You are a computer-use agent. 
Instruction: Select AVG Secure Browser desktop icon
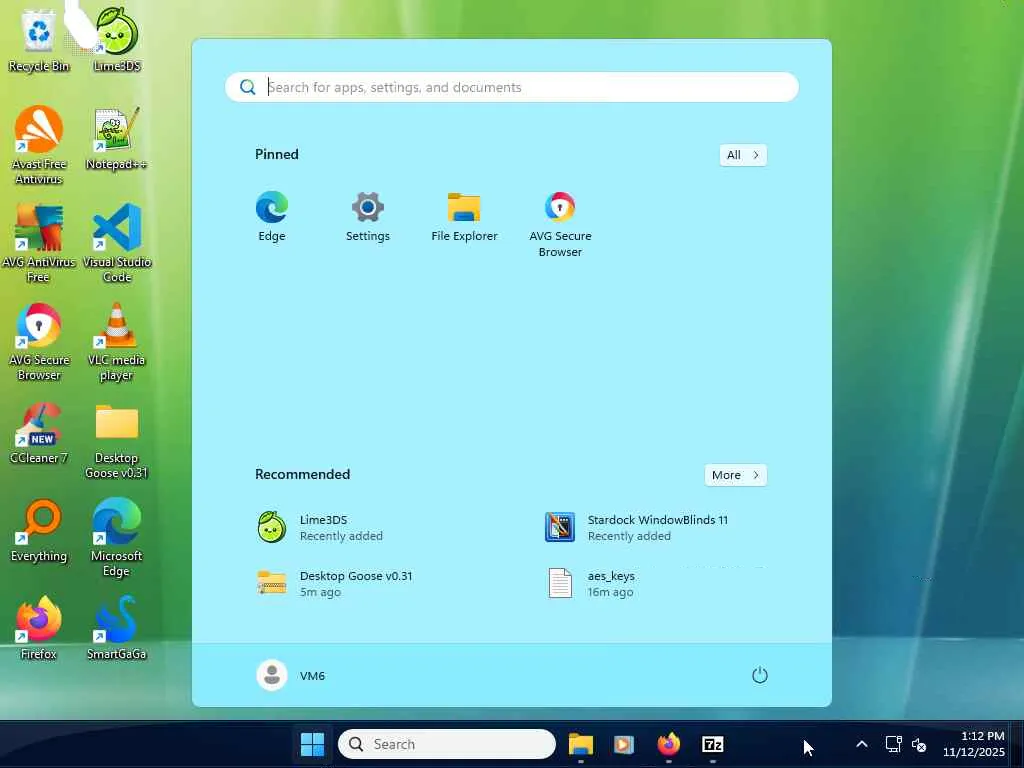click(39, 341)
